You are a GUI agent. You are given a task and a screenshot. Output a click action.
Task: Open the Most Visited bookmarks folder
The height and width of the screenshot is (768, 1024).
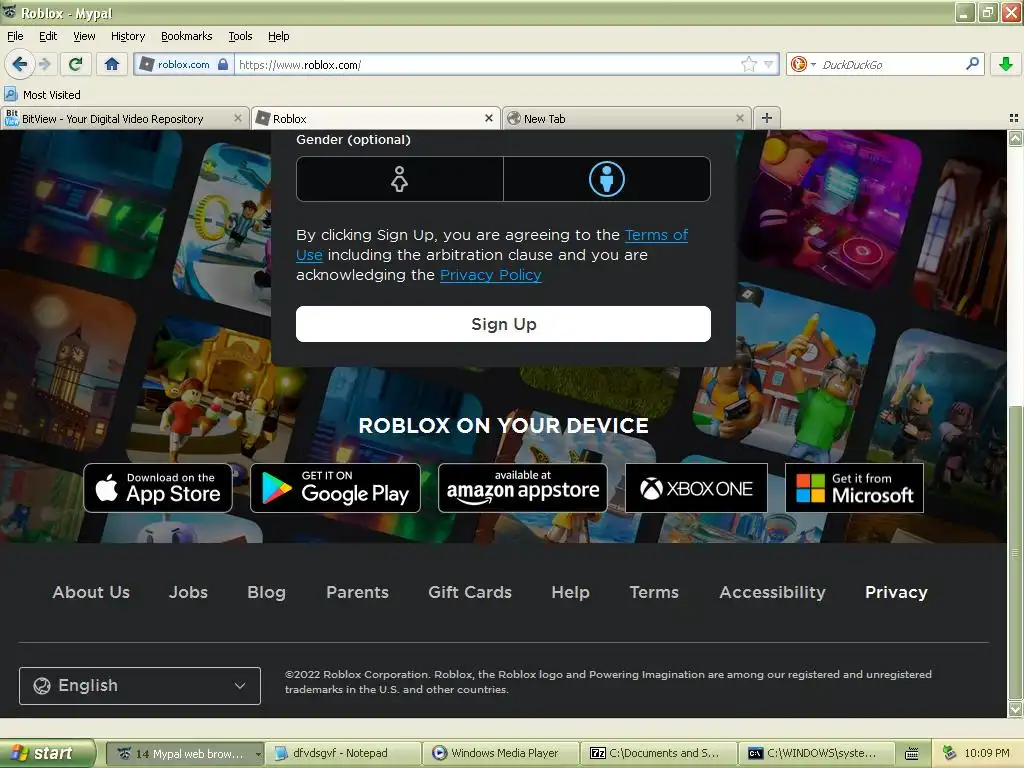click(x=42, y=95)
